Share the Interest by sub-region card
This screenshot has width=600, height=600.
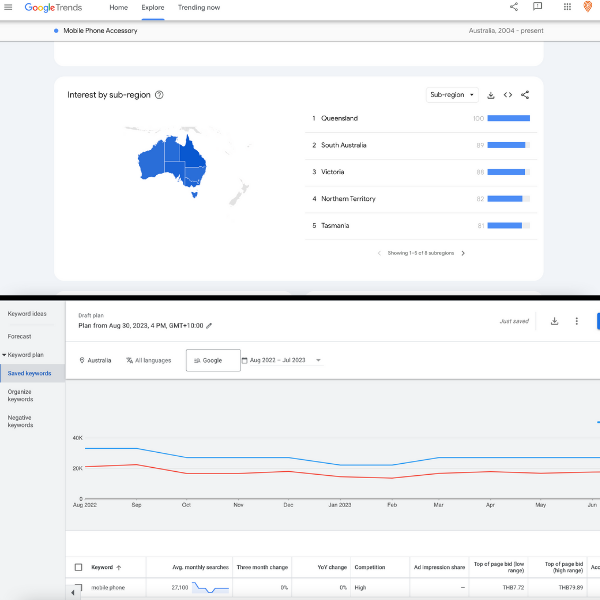[x=525, y=95]
